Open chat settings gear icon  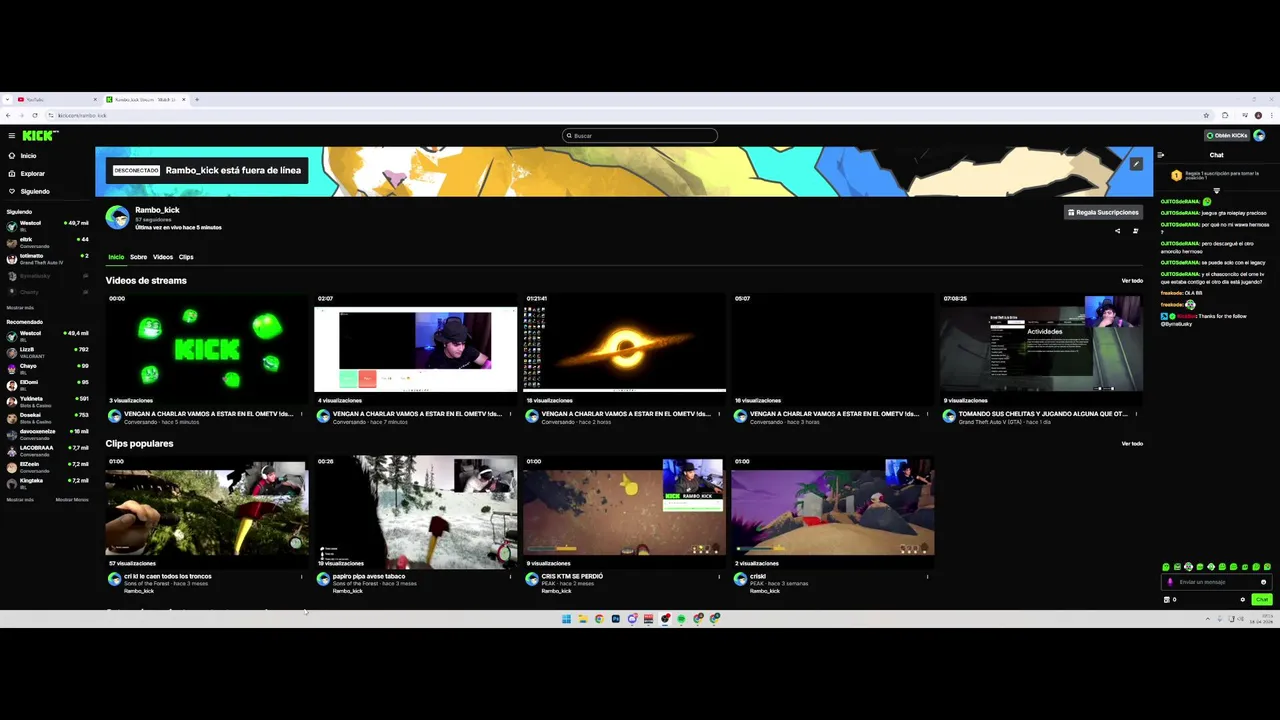click(1243, 600)
